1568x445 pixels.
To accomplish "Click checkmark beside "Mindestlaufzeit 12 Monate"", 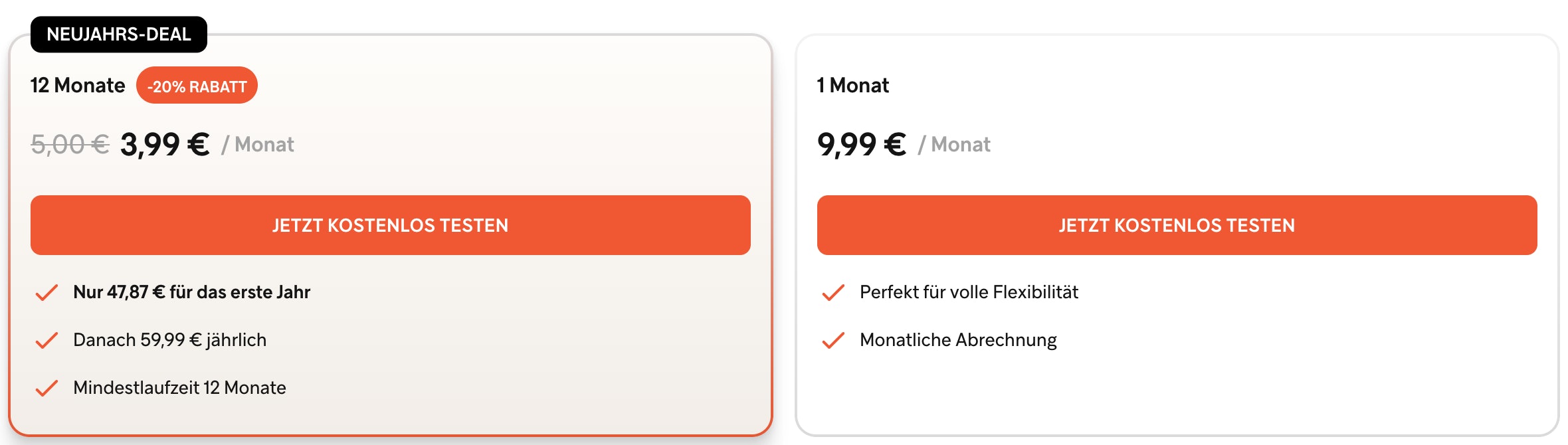I will click(47, 389).
